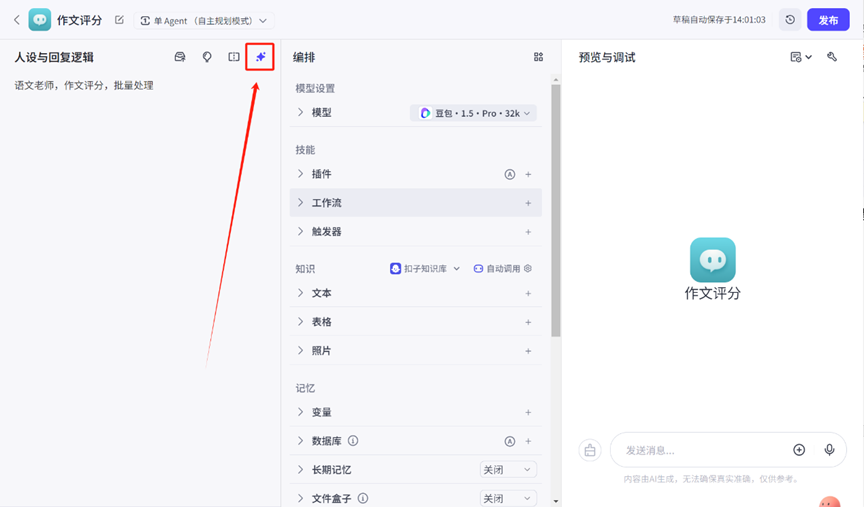Click the debug wrench icon in 预览与调试
Screen dimensions: 864x507
click(832, 57)
